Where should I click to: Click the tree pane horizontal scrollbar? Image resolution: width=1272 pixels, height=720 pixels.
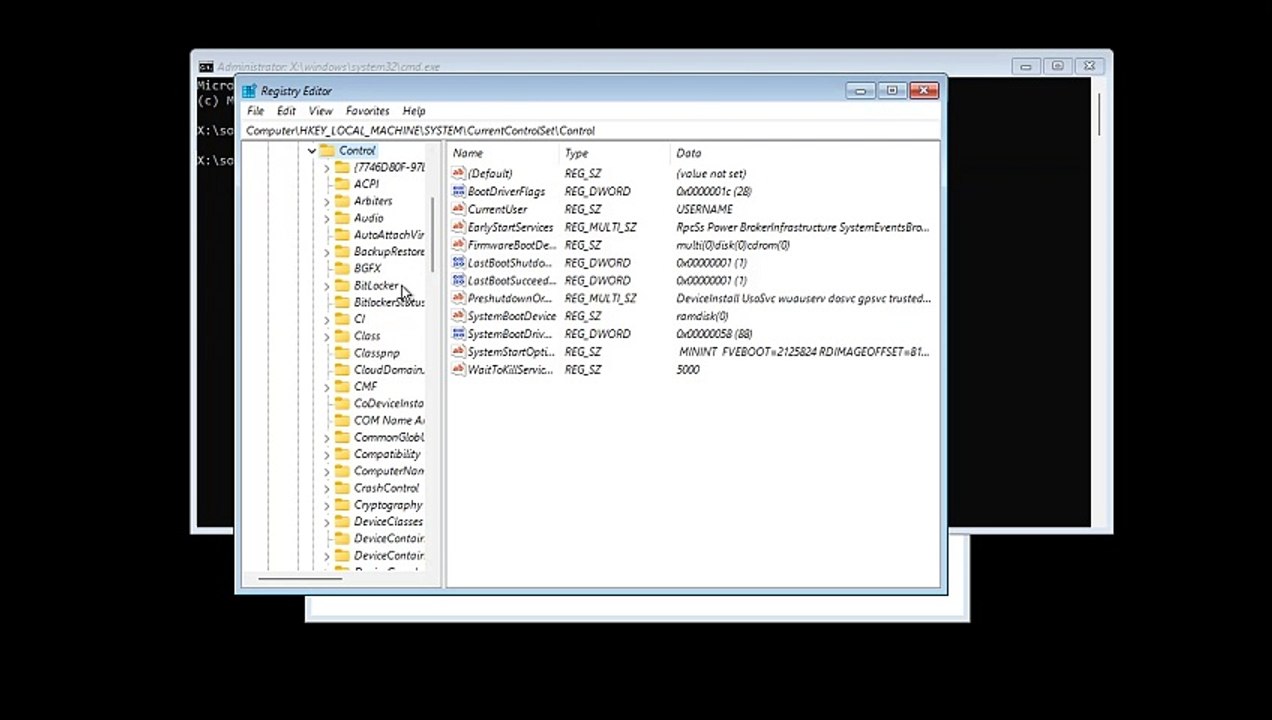[x=300, y=578]
